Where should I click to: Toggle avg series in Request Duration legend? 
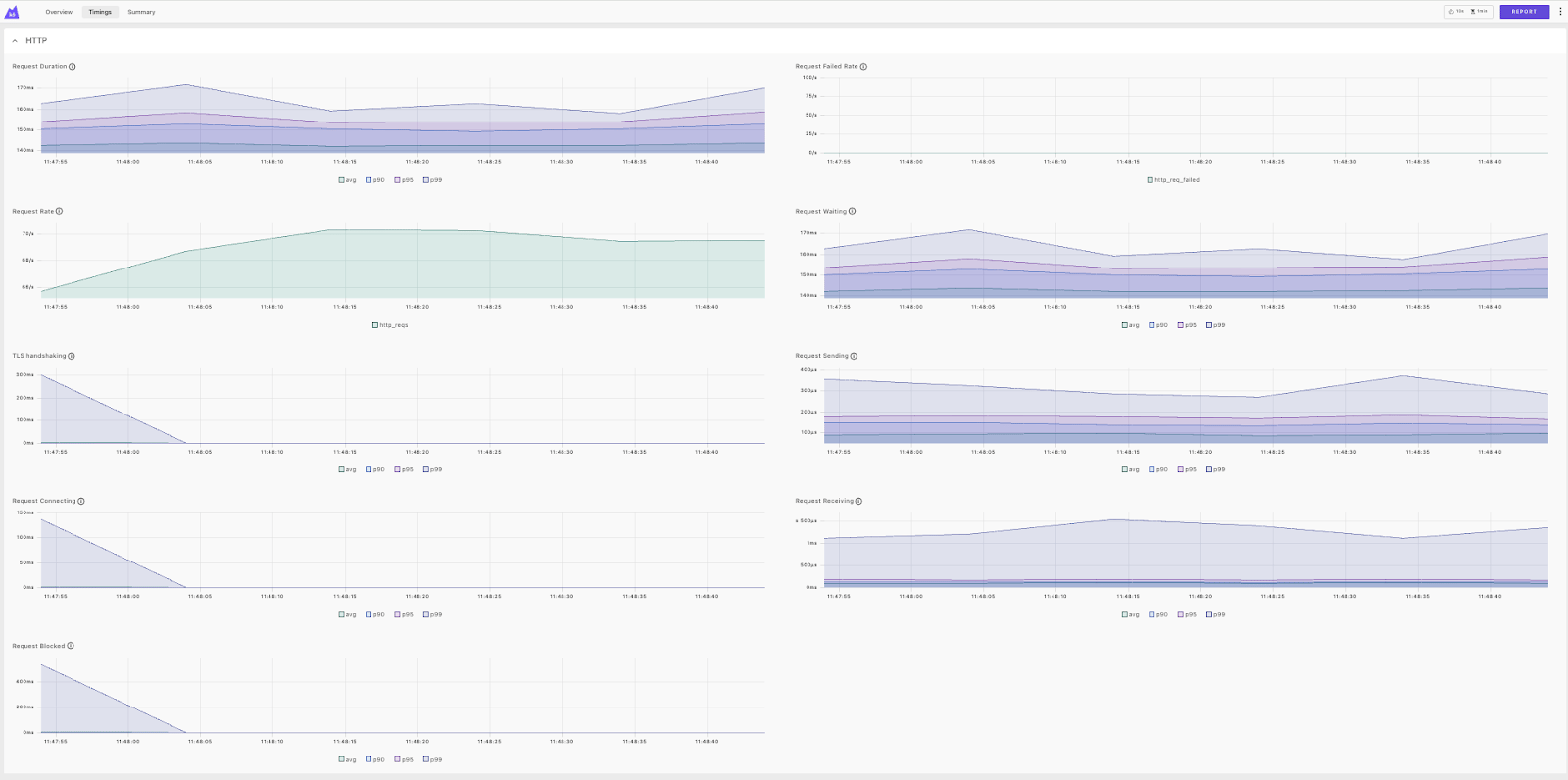[348, 180]
